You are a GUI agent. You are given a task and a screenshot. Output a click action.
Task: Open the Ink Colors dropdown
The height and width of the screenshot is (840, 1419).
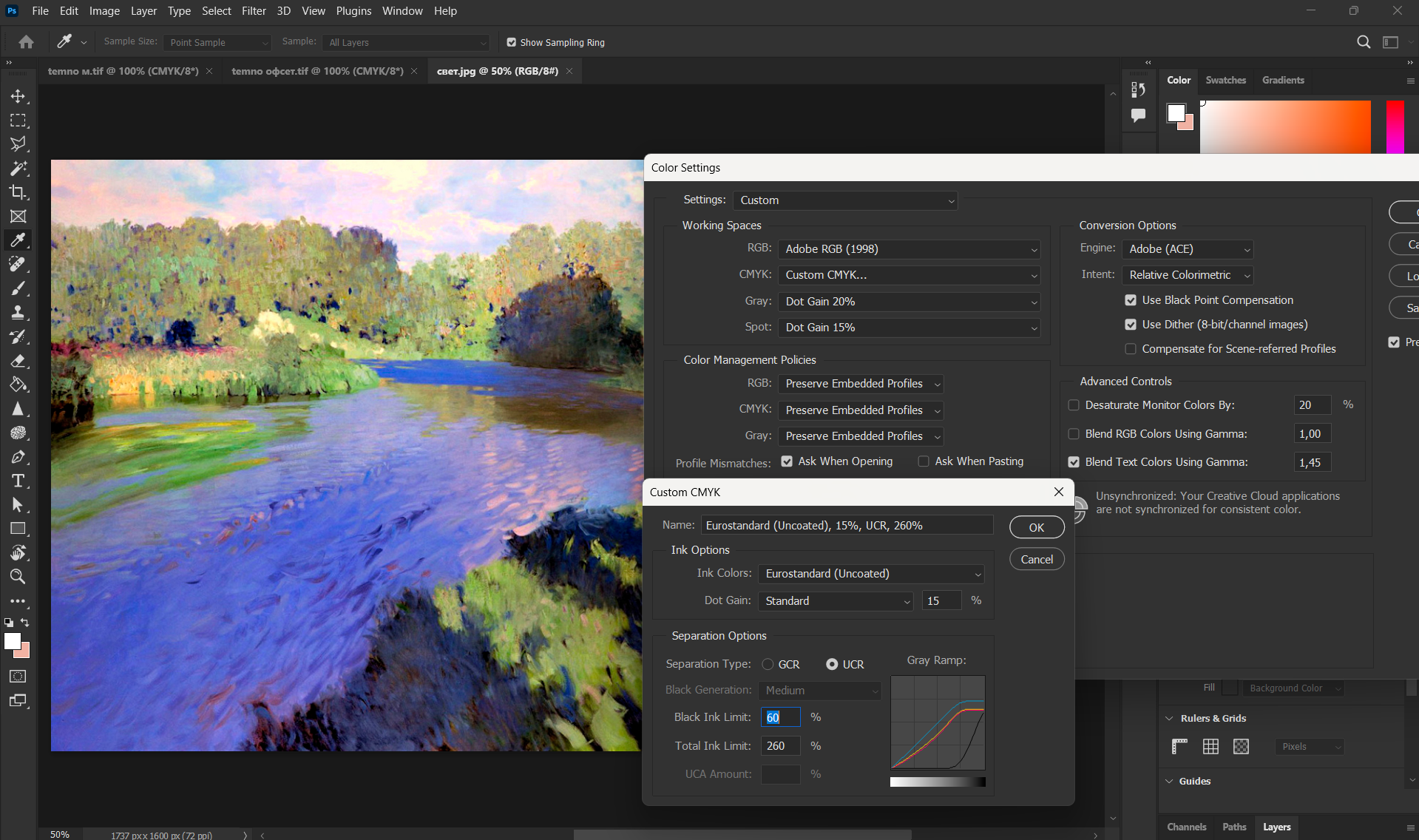point(871,574)
